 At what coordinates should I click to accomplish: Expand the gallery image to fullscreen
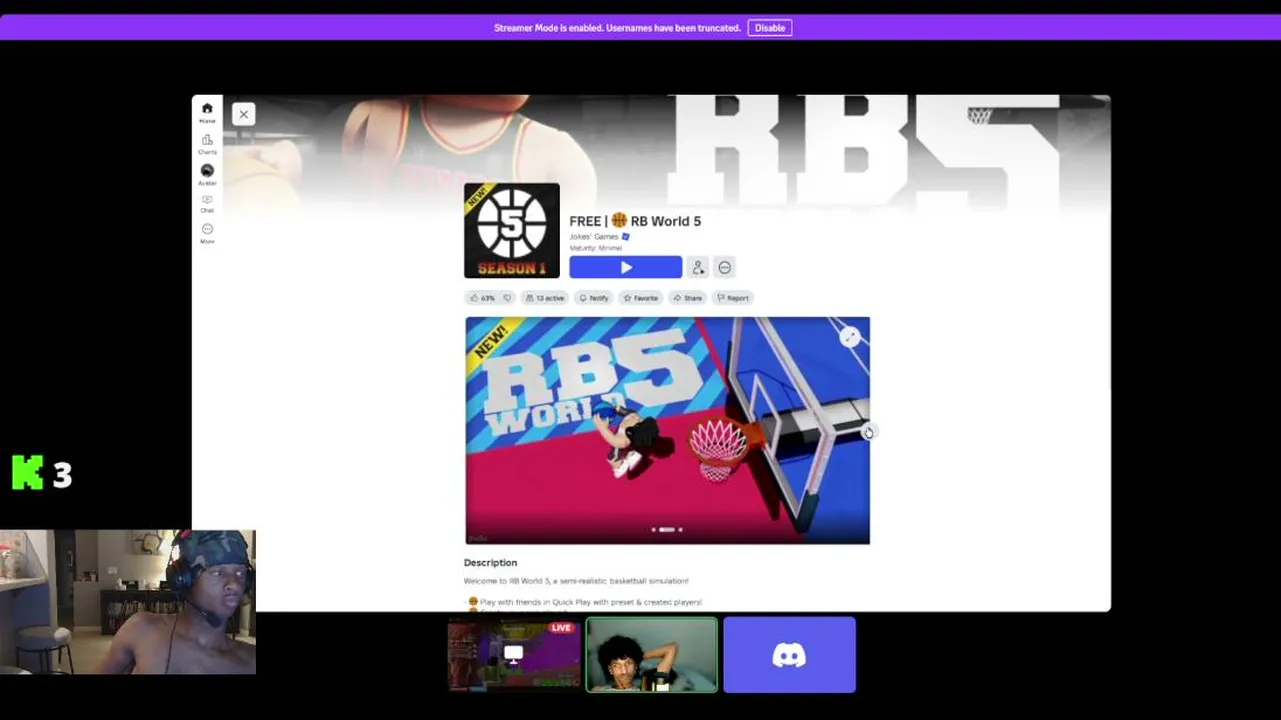pos(849,338)
